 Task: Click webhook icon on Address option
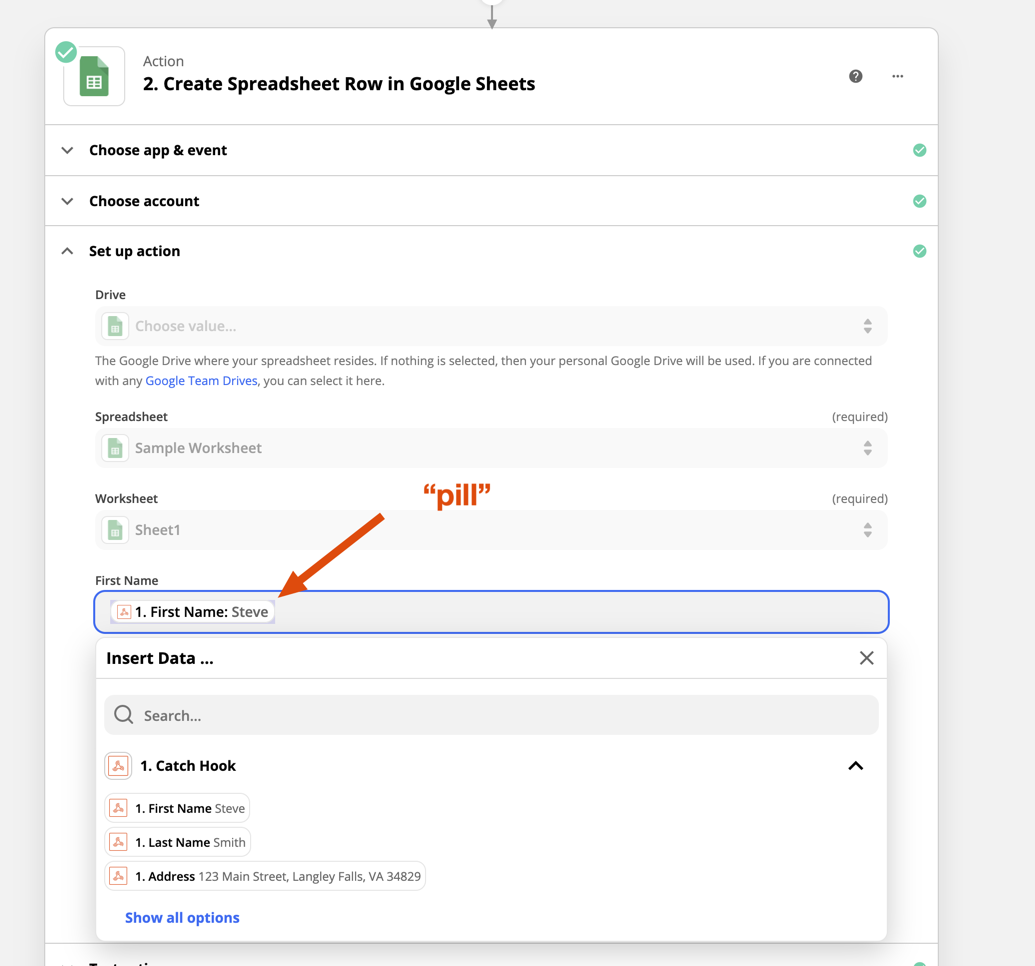tap(118, 876)
